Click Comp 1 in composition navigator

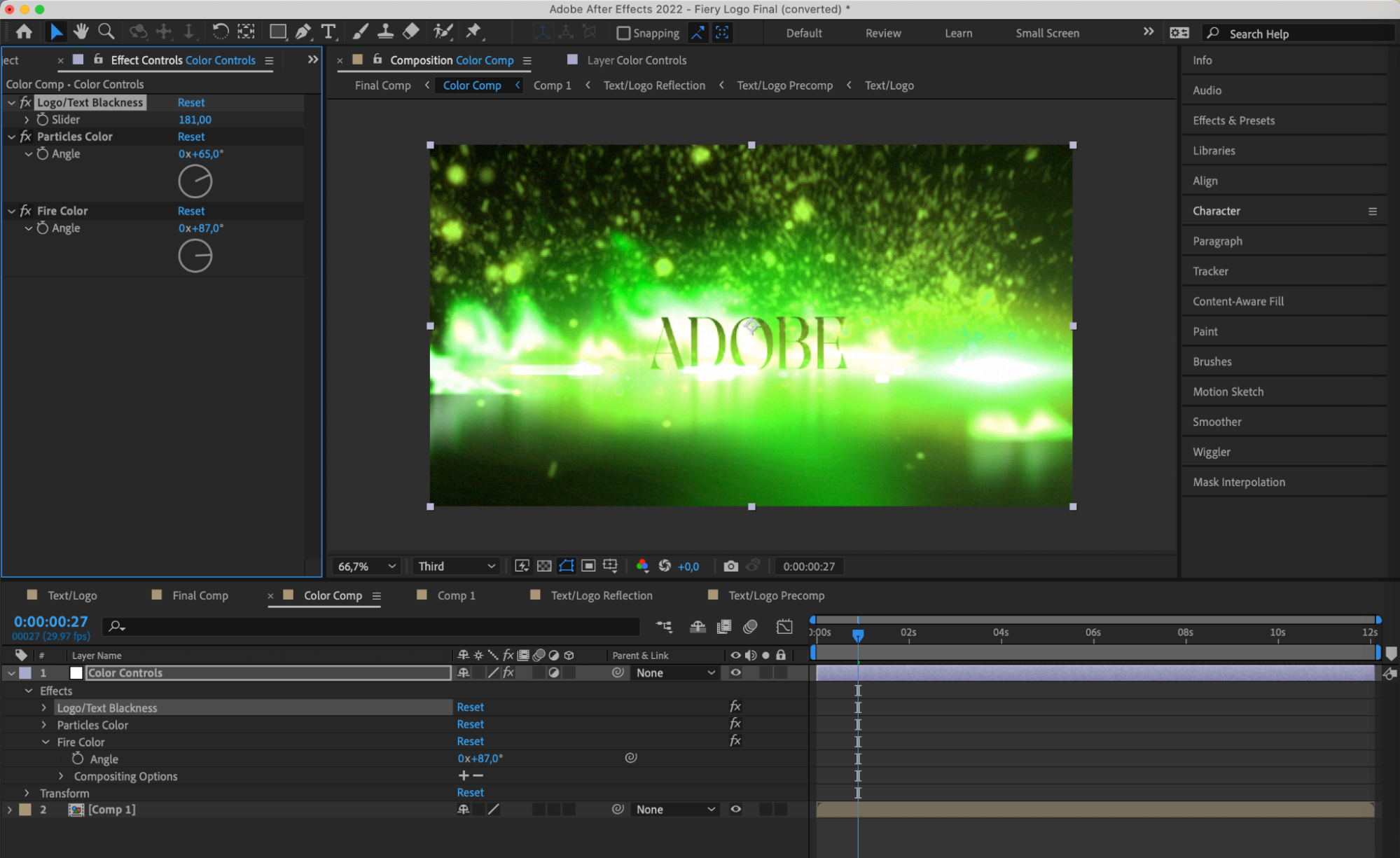(552, 85)
